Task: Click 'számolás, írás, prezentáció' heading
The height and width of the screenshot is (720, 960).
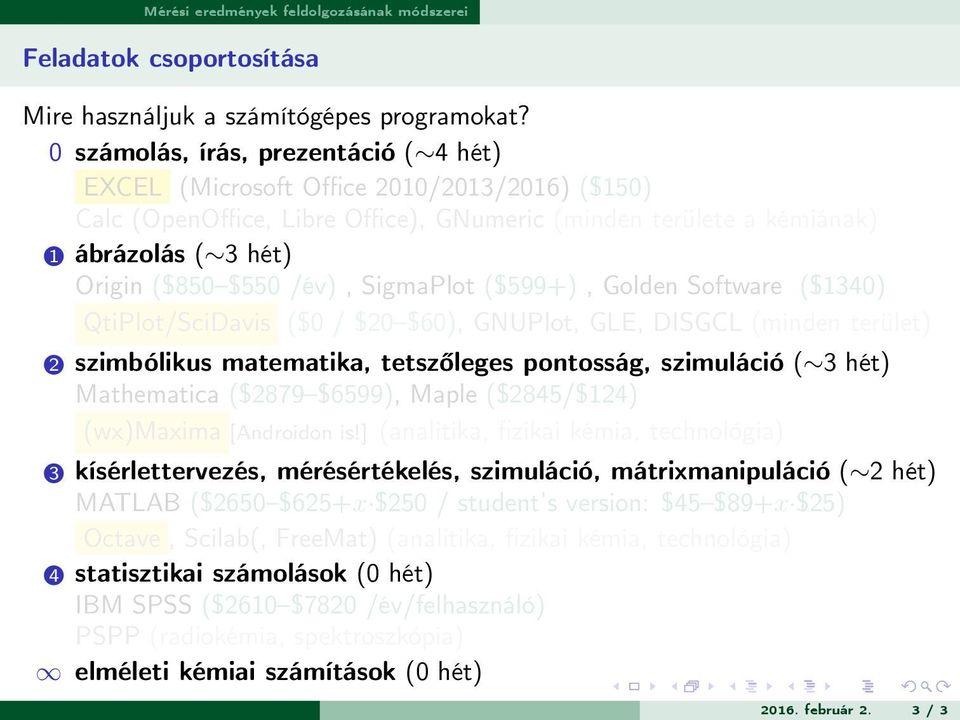Action: (235, 152)
